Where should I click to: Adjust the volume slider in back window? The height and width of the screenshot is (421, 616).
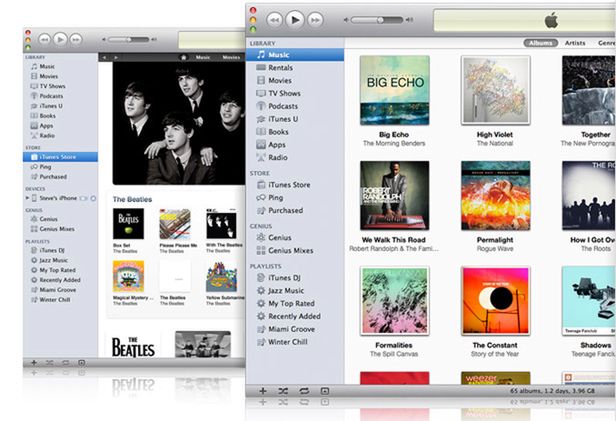(x=128, y=39)
